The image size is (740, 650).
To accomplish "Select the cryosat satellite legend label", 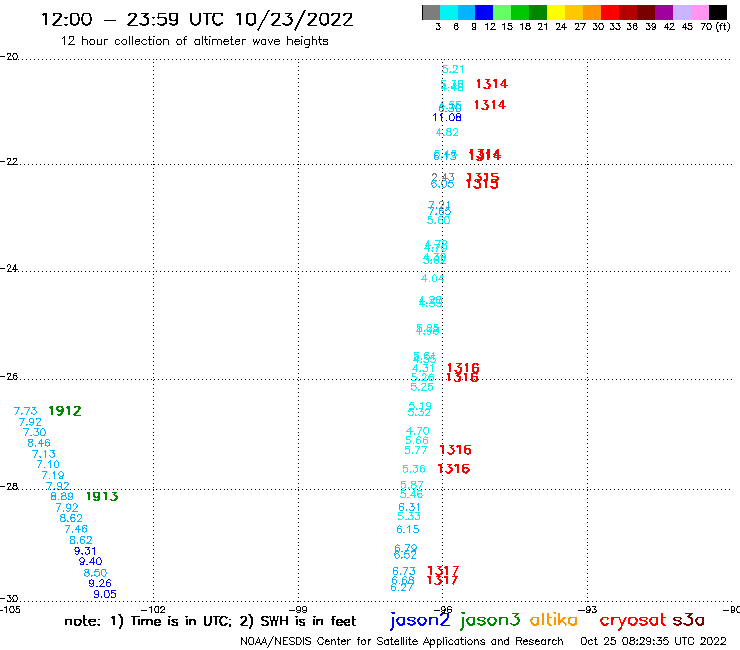I will 633,620.
